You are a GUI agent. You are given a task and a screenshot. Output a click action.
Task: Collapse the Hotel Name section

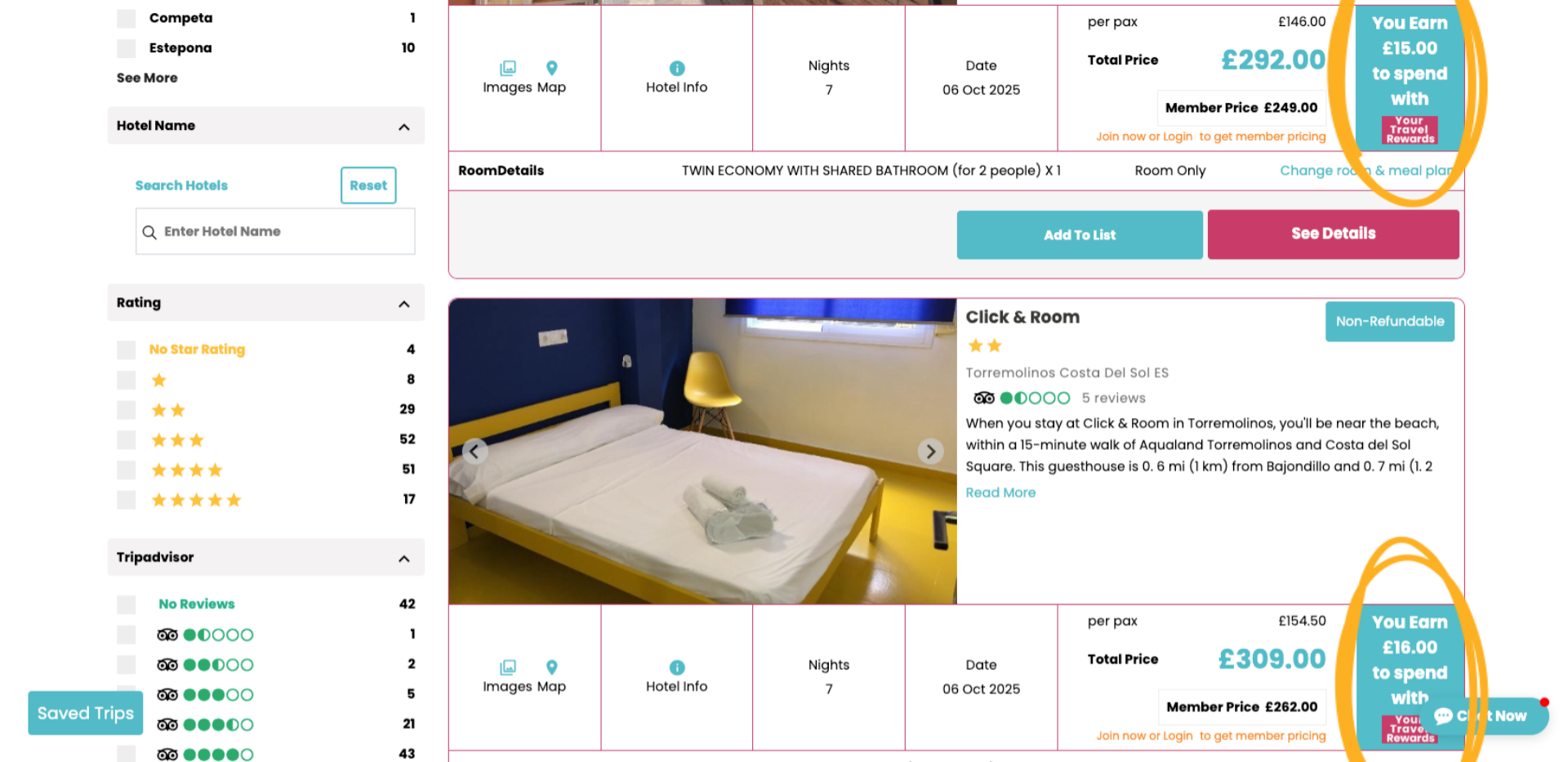[403, 127]
